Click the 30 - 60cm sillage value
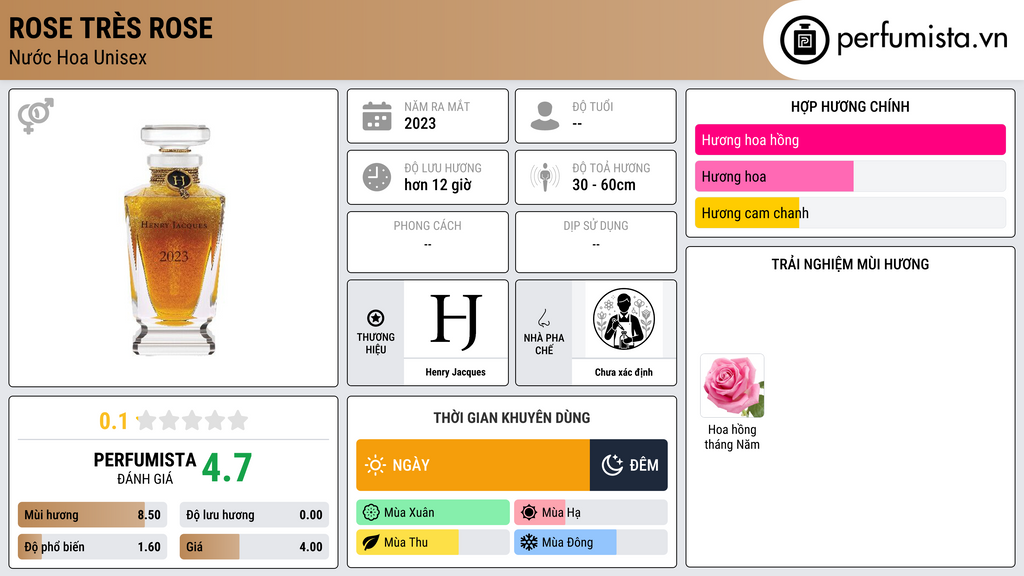1024x576 pixels. click(604, 185)
